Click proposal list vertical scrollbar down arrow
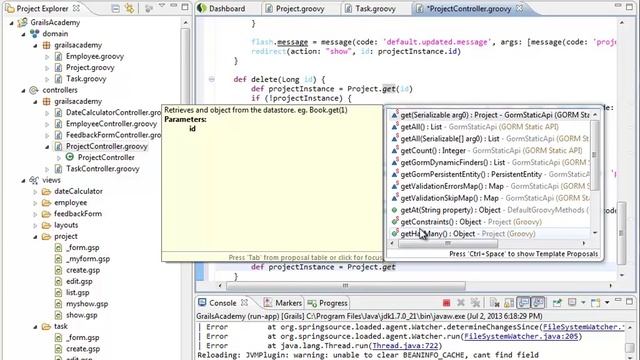 tap(595, 232)
